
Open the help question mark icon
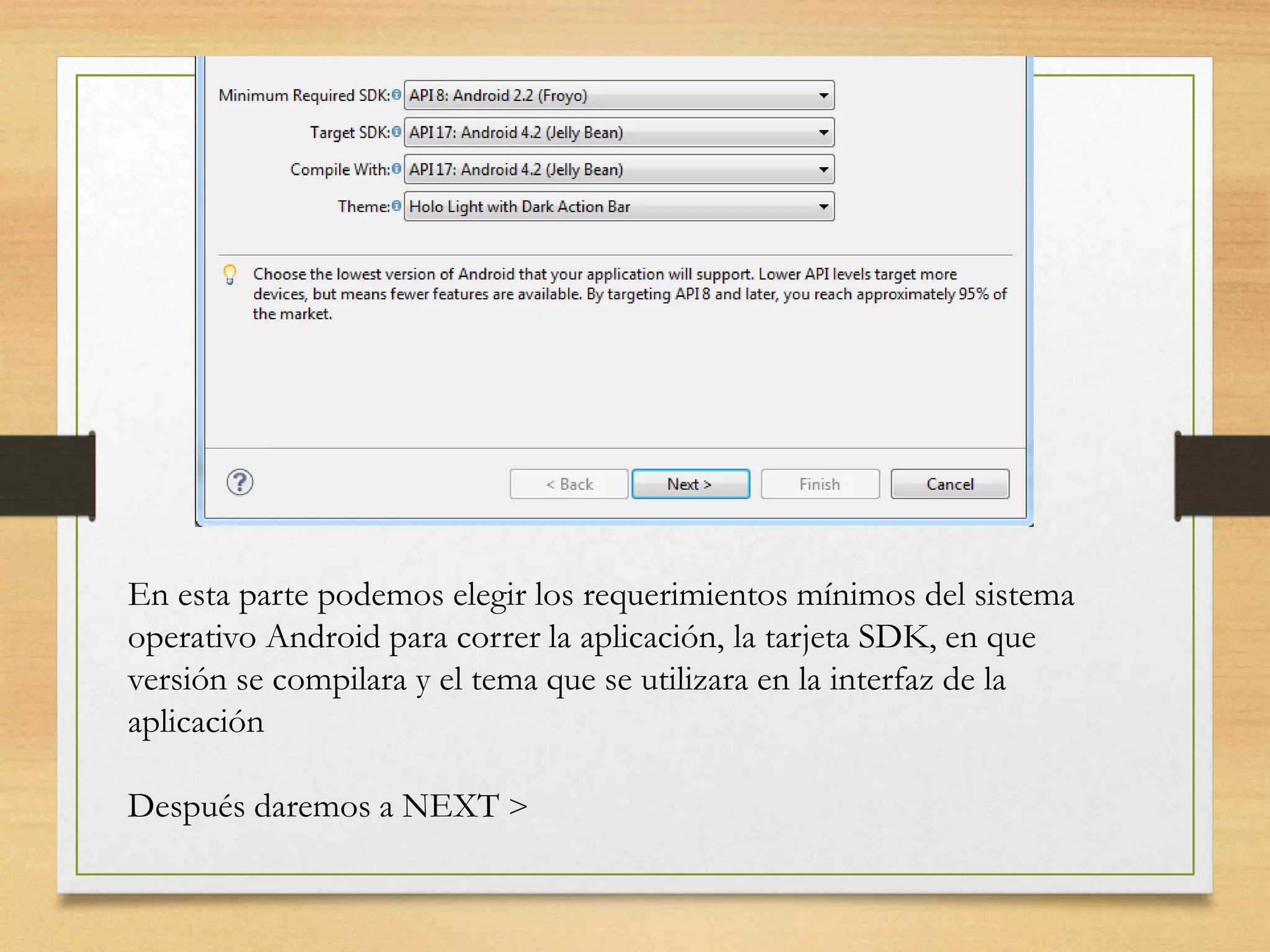(240, 483)
